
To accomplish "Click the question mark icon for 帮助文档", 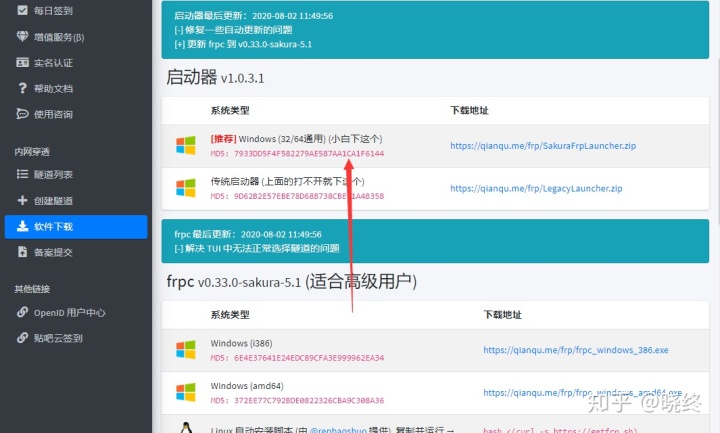I will pos(22,88).
